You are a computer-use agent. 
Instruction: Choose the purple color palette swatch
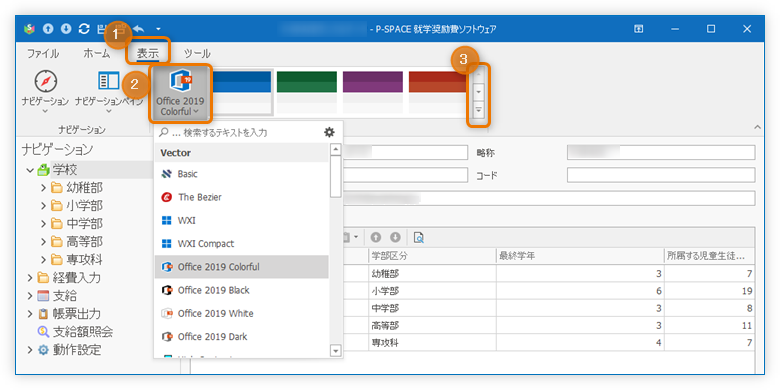(x=373, y=92)
